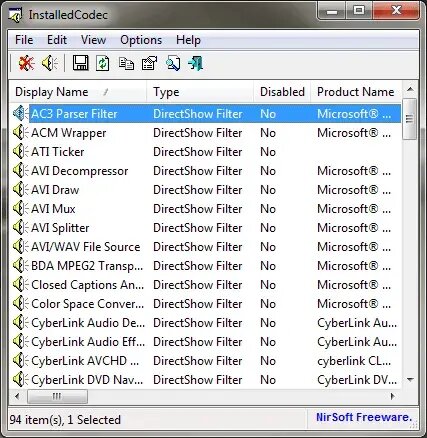Sort by the Product Name column header
The height and width of the screenshot is (438, 427).
(356, 92)
